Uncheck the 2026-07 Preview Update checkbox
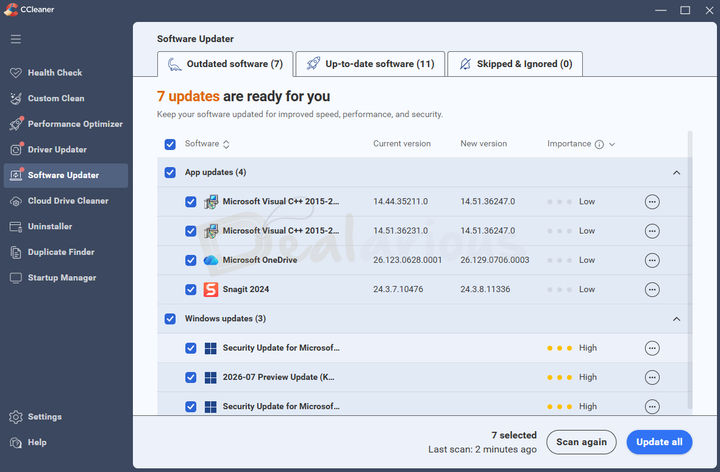The height and width of the screenshot is (472, 720). 191,377
